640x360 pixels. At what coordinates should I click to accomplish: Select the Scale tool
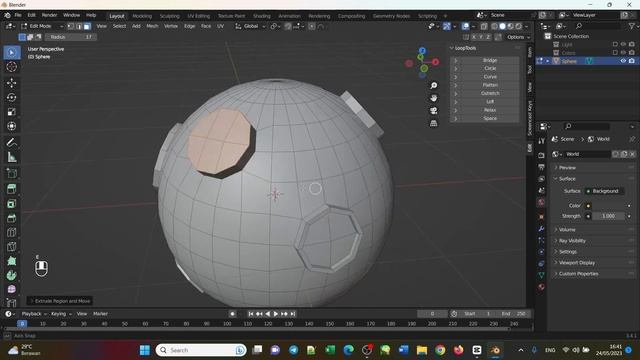(x=12, y=112)
